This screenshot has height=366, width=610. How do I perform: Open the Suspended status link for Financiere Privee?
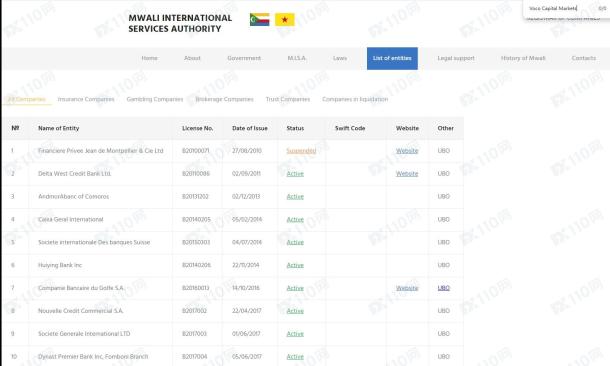point(301,151)
